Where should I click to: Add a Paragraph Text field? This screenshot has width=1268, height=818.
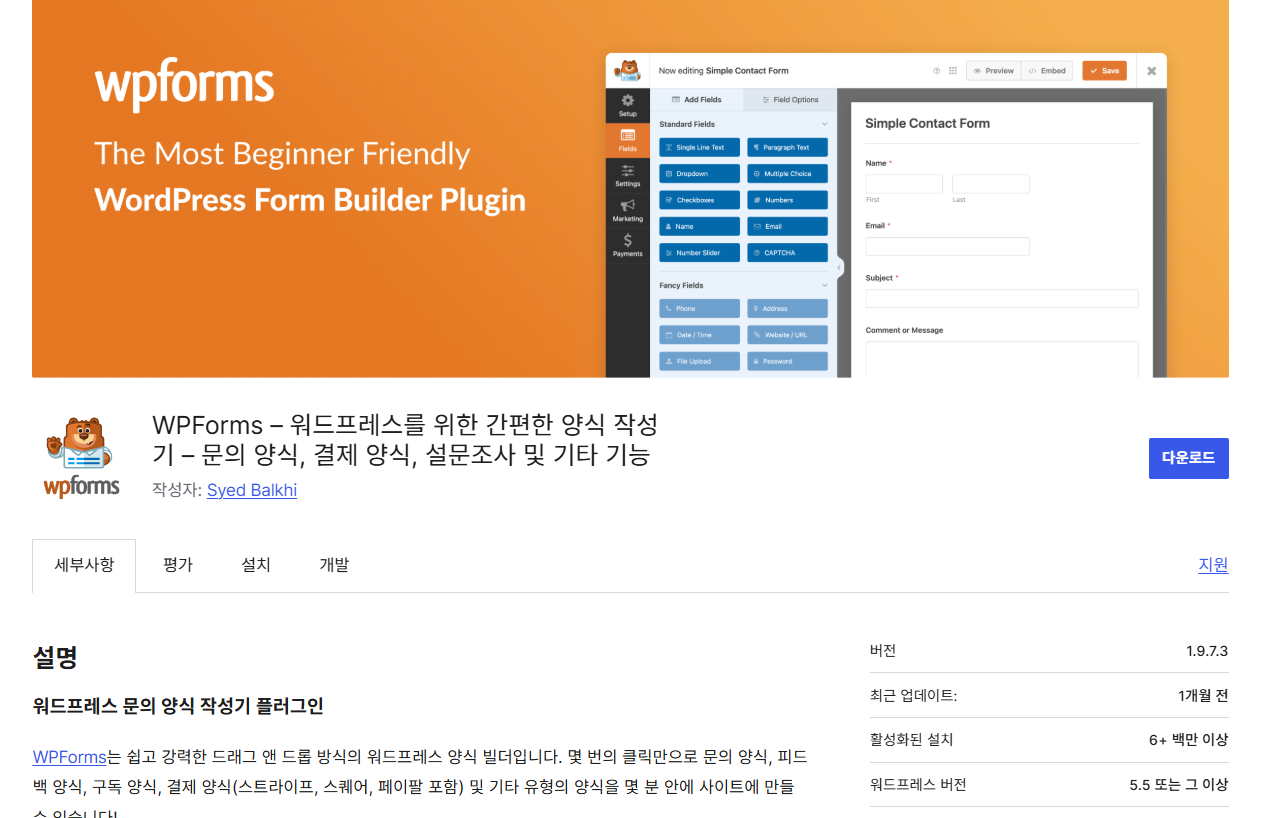[787, 147]
